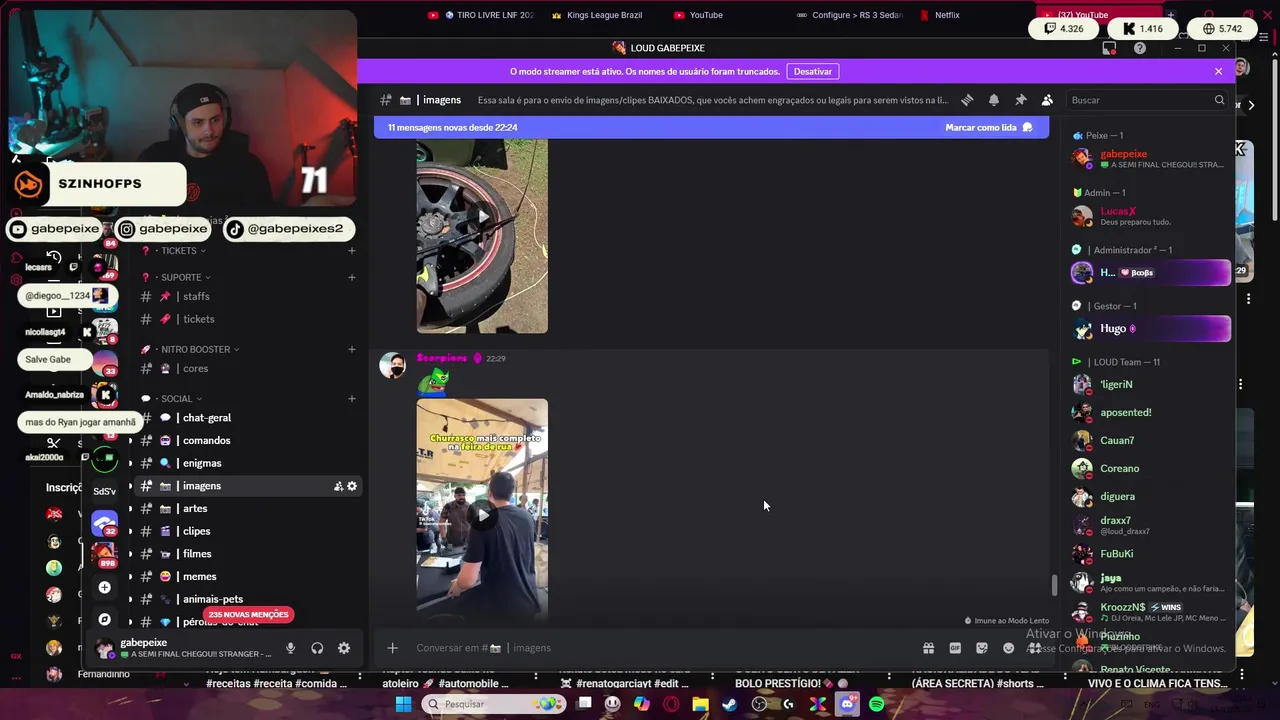Open the animais-pets channel

pyautogui.click(x=248, y=600)
